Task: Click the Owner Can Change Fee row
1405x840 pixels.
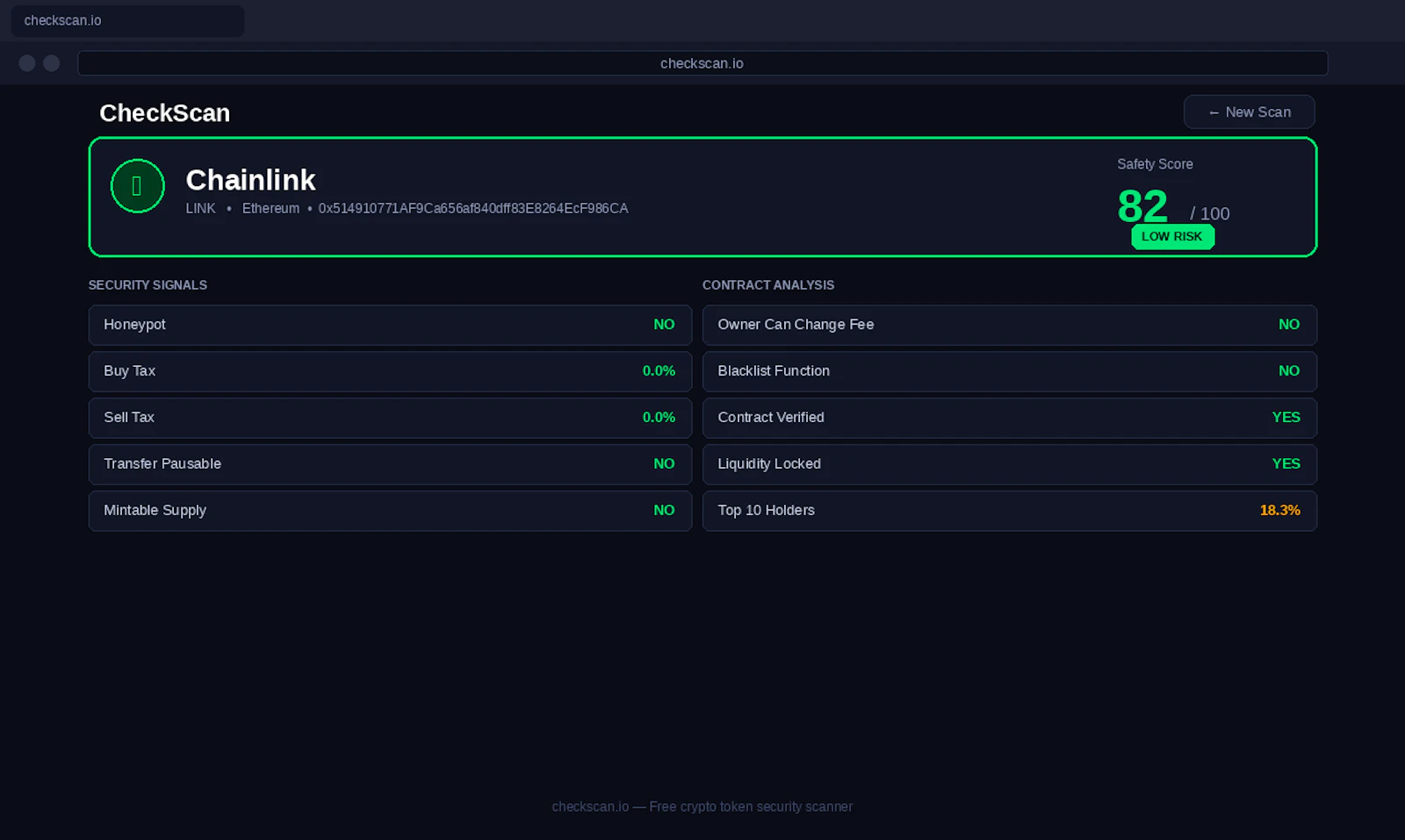Action: (x=1010, y=325)
